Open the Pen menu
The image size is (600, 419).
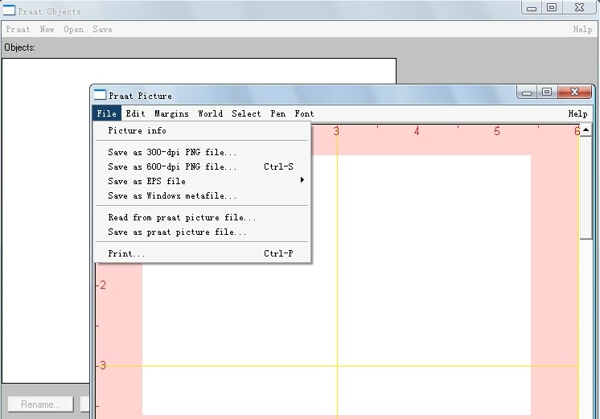(278, 114)
